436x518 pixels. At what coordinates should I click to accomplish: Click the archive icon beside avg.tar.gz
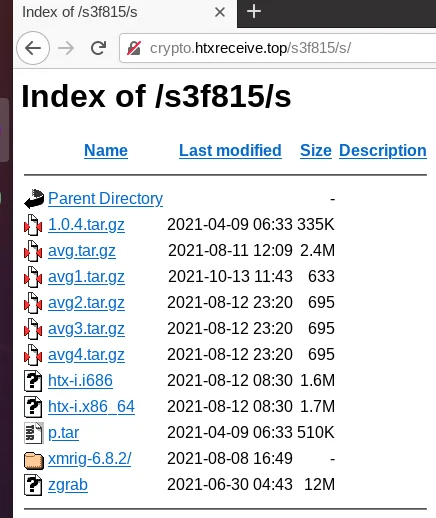[33, 251]
